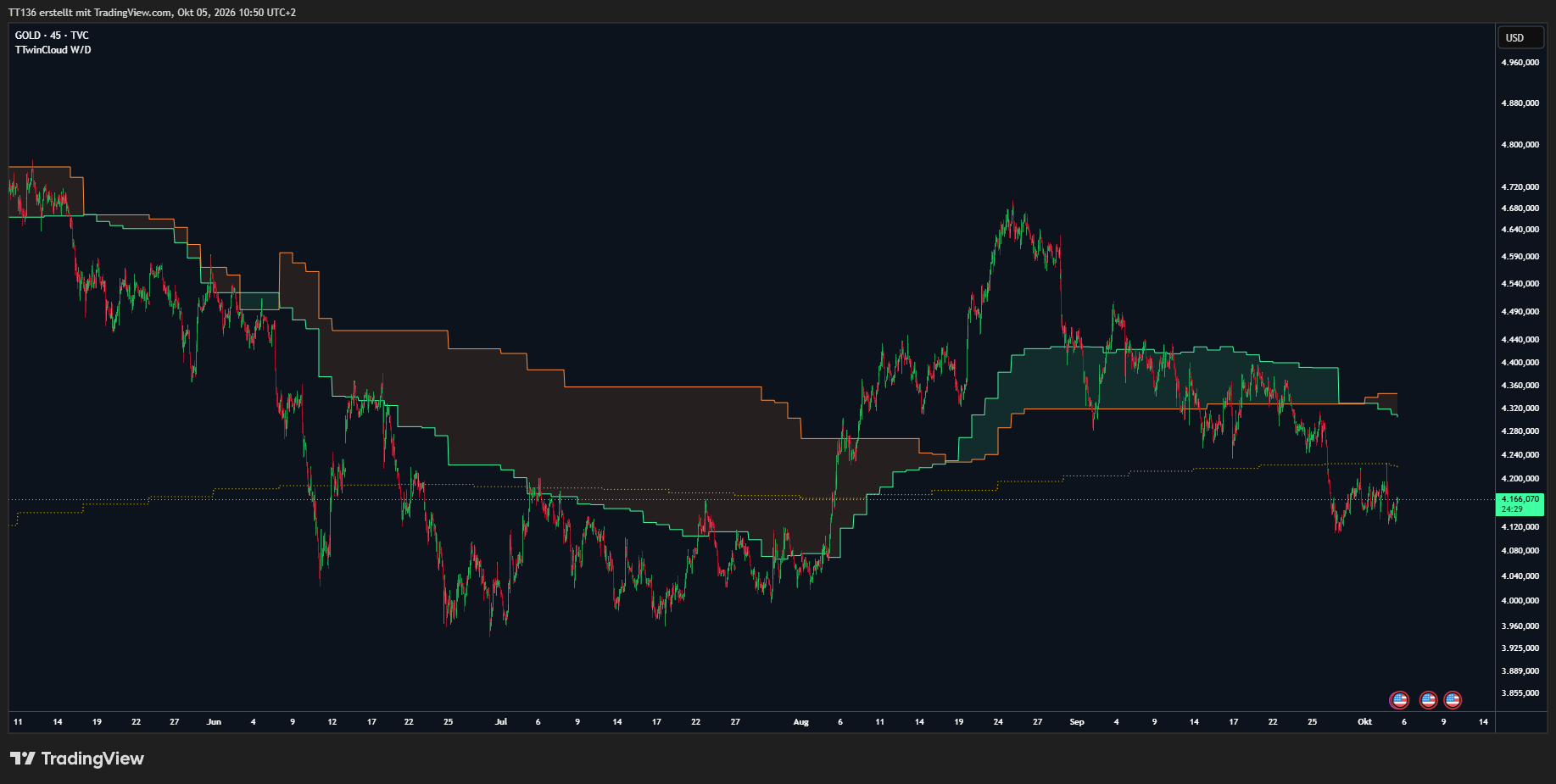The image size is (1556, 784).
Task: Click the 4.080,000 price axis label
Action: tap(1520, 551)
